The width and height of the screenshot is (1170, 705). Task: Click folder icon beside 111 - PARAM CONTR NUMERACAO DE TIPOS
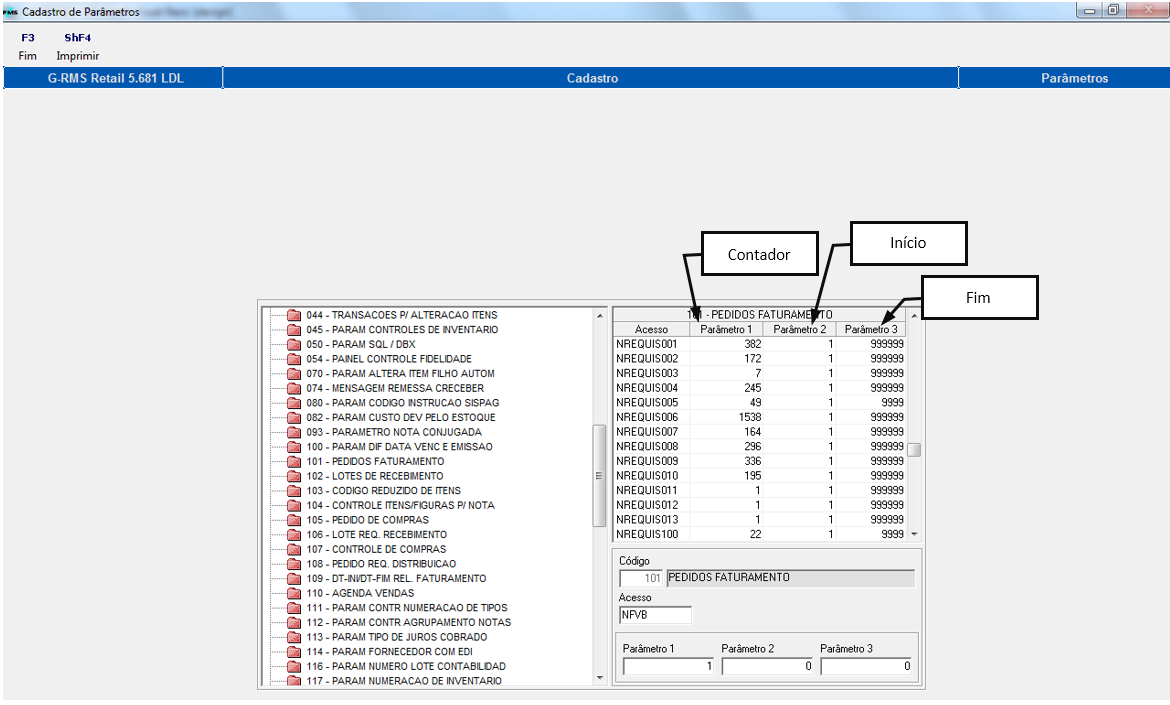tap(294, 608)
